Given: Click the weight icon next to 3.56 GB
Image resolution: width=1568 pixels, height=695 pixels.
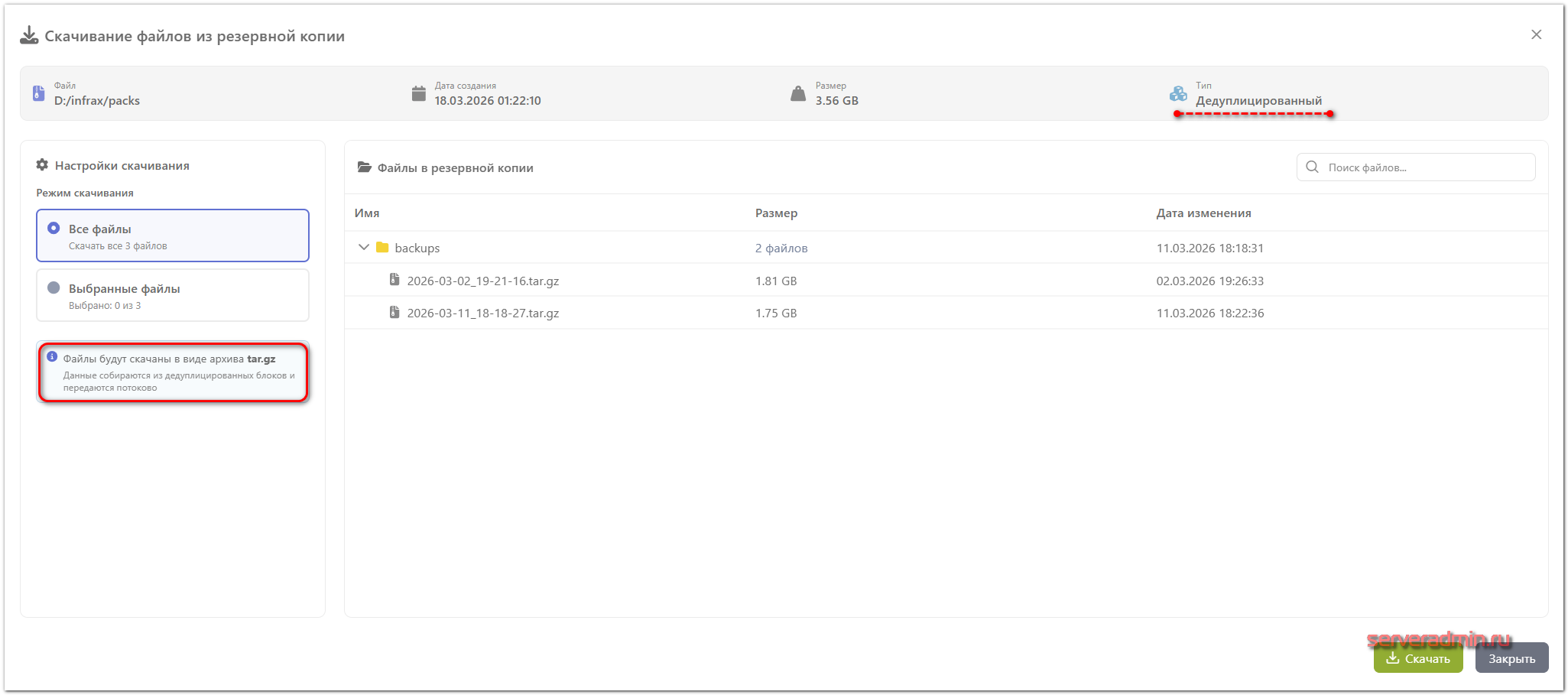Looking at the screenshot, I should [x=798, y=93].
